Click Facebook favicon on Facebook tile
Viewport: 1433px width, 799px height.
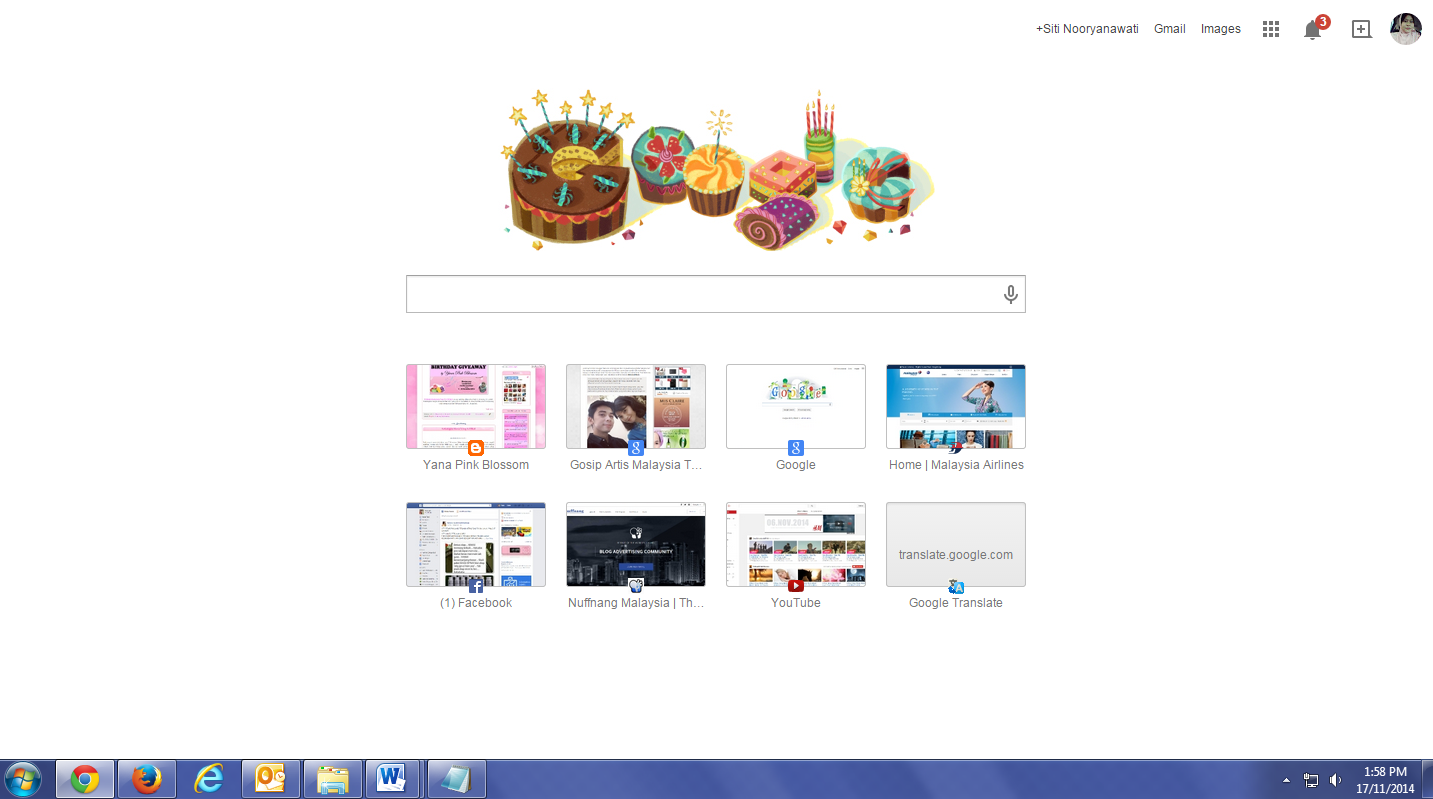(x=476, y=586)
